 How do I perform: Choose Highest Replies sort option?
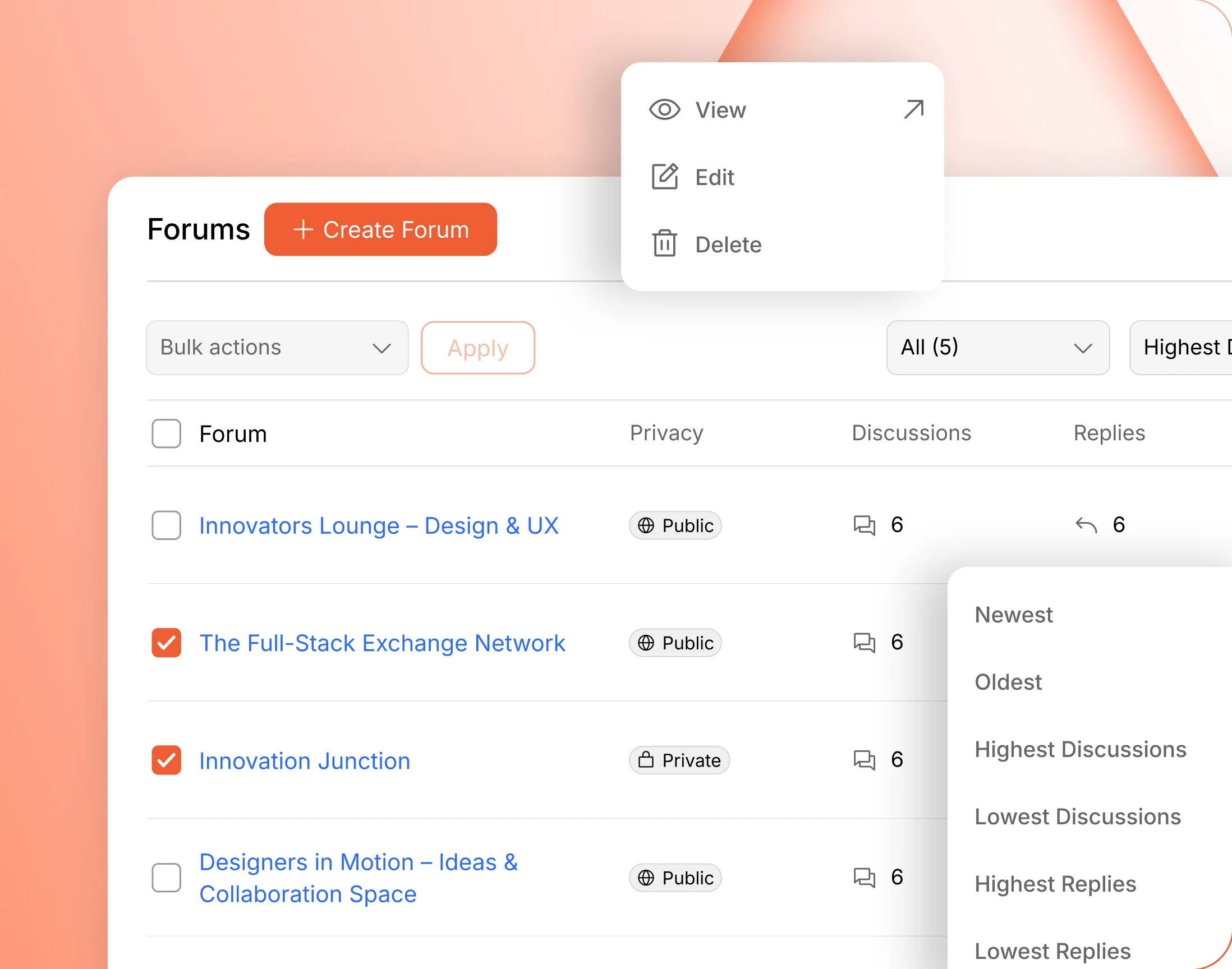(x=1055, y=884)
